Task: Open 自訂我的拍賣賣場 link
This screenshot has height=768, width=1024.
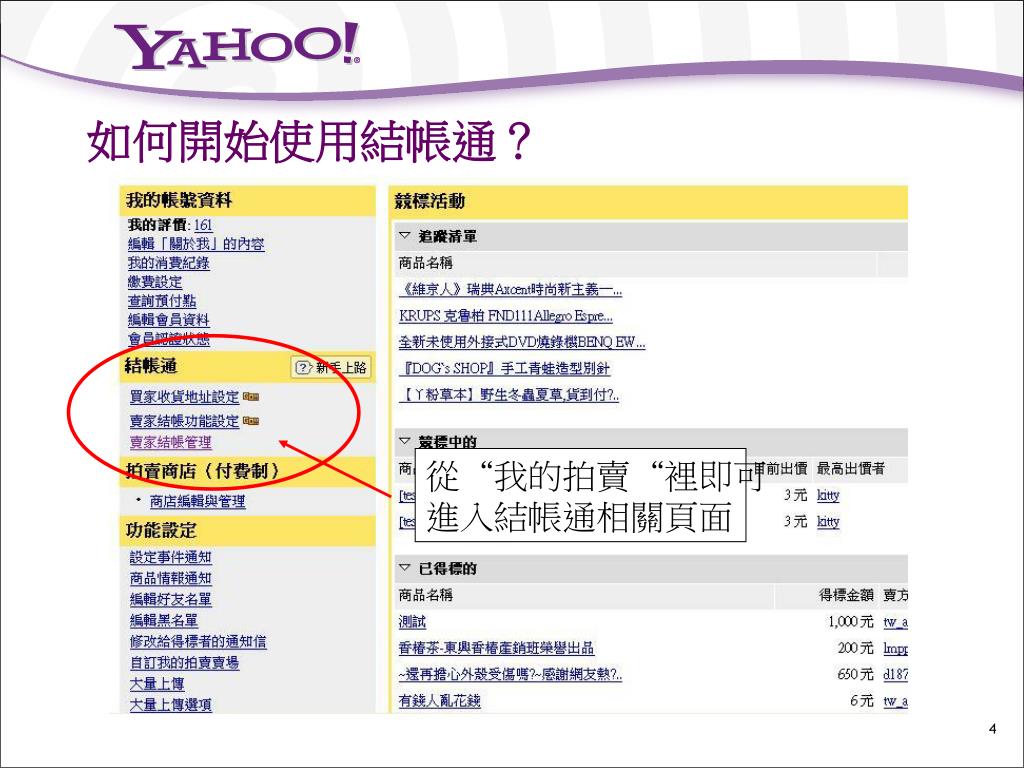Action: pyautogui.click(x=184, y=662)
